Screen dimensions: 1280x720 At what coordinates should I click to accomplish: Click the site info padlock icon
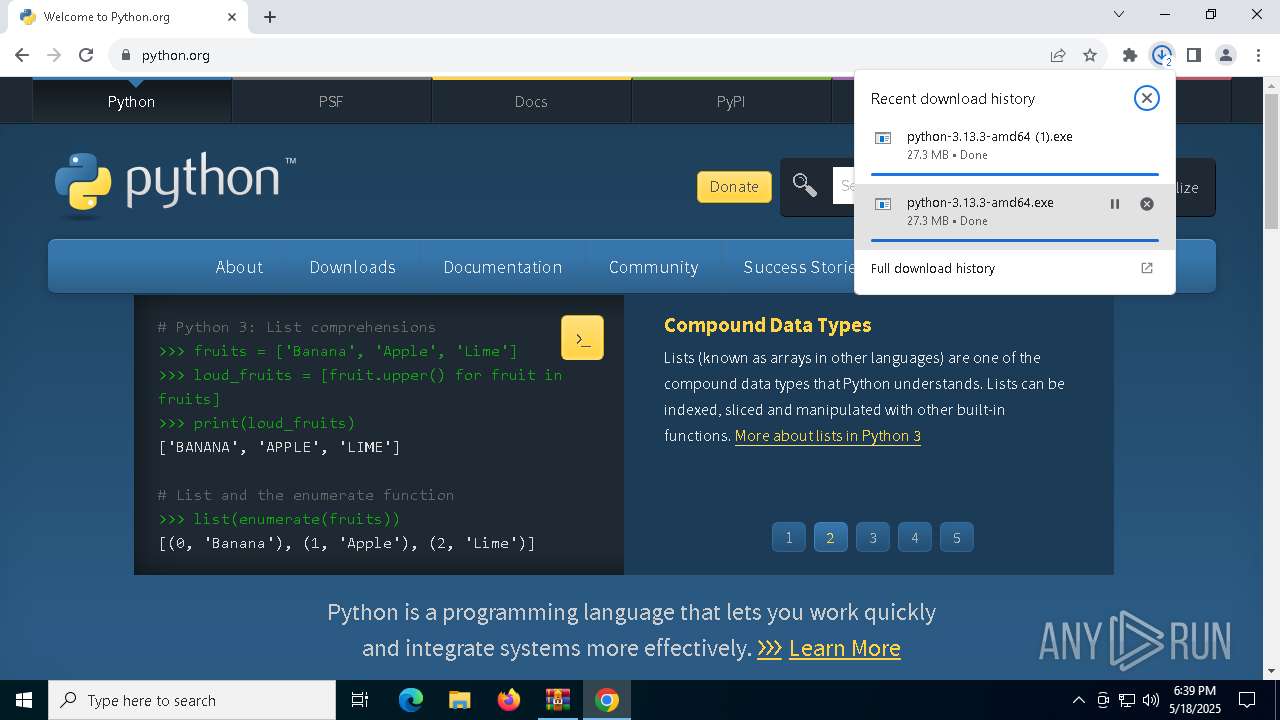[x=126, y=55]
